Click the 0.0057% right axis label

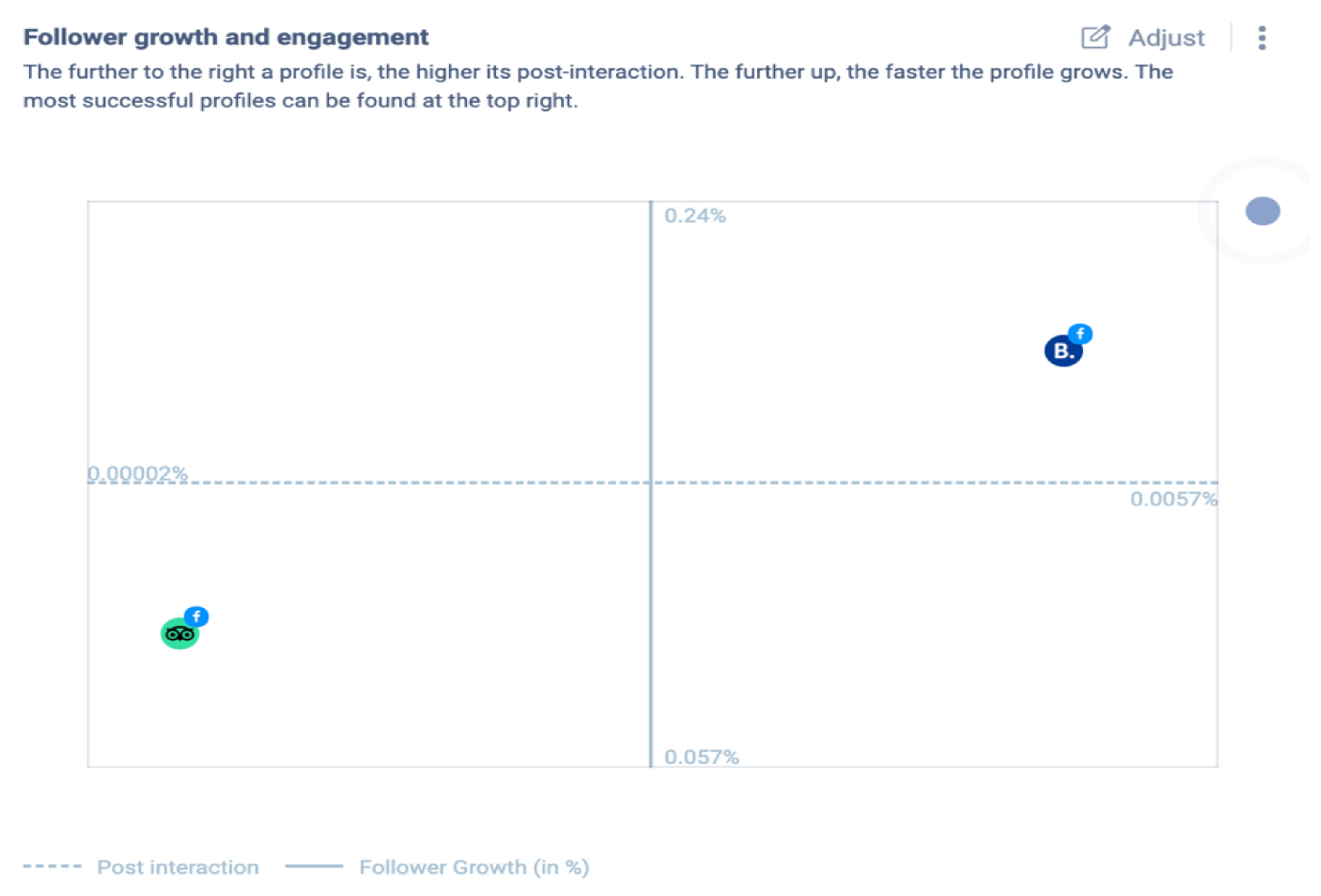tap(1173, 499)
